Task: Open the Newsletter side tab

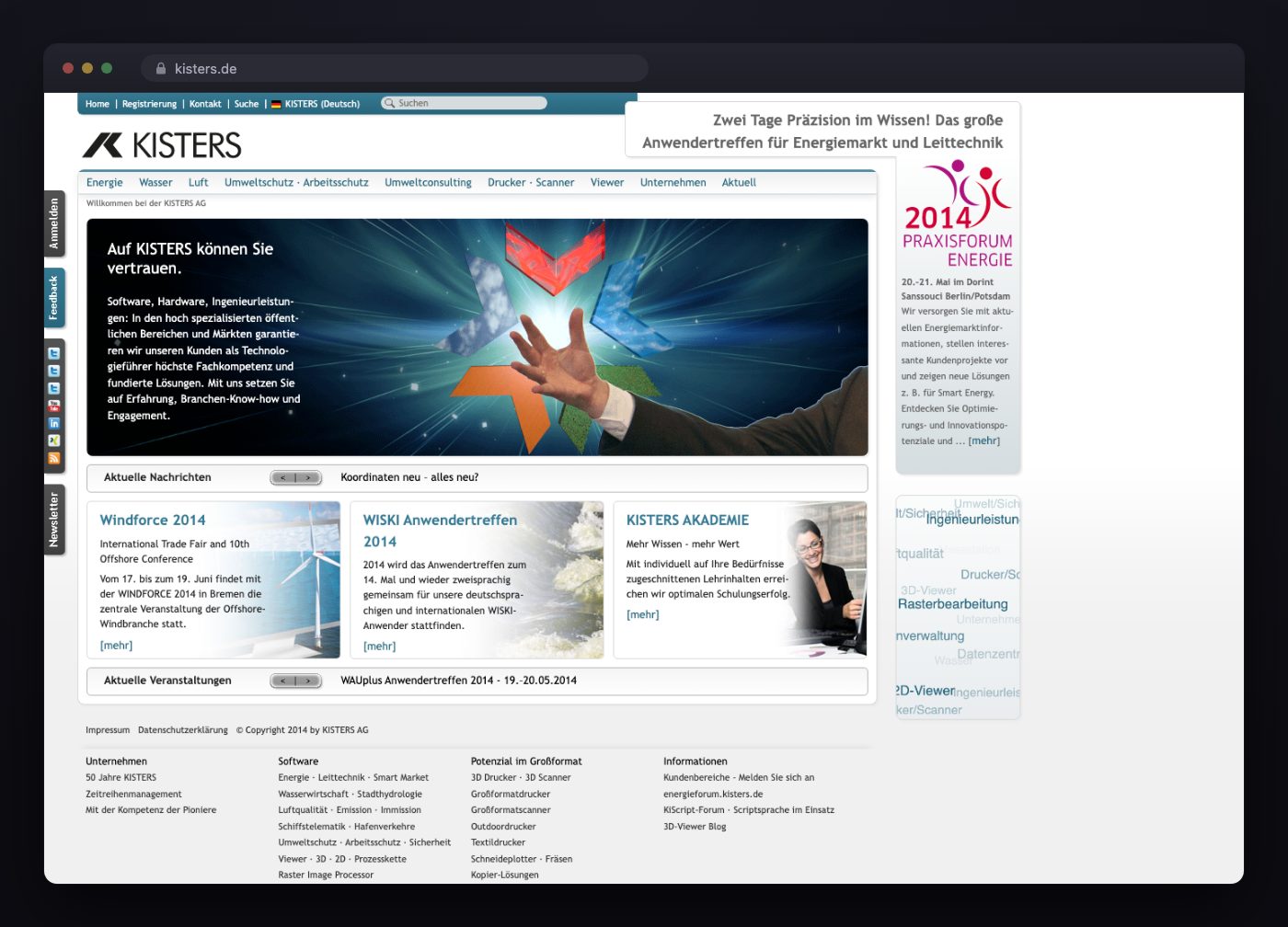Action: point(54,520)
